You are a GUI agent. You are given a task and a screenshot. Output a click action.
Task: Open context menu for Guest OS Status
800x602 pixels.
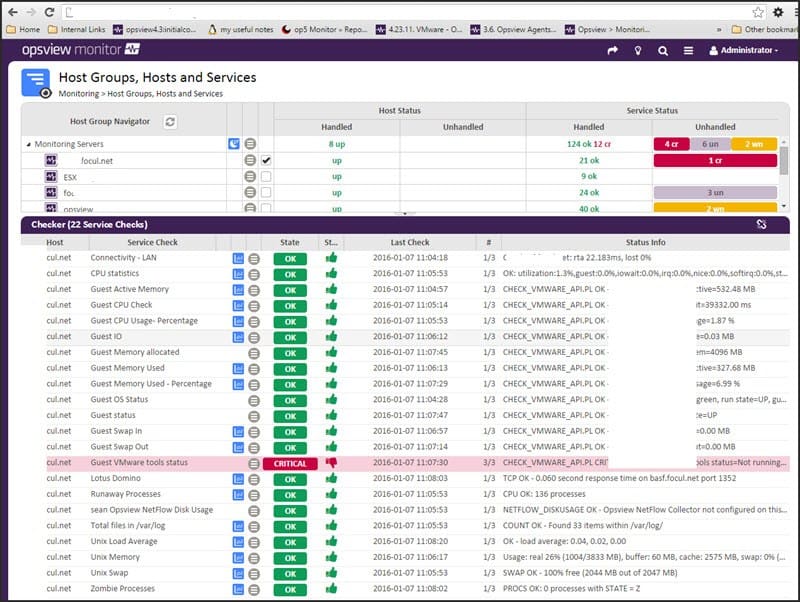[x=254, y=400]
